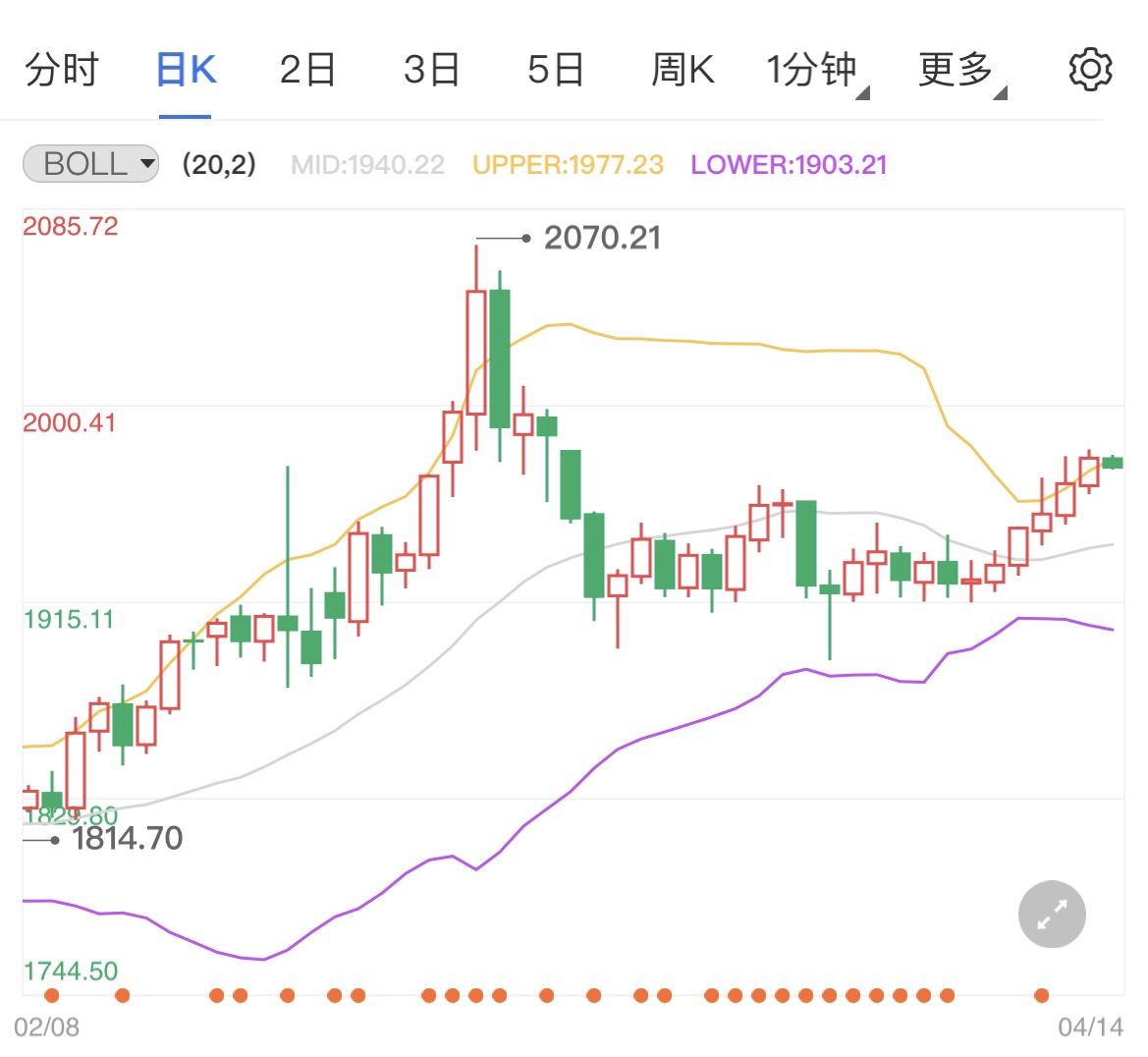Click the UPPER:1977.23 value
Image resolution: width=1148 pixels, height=1057 pixels.
pyautogui.click(x=569, y=165)
